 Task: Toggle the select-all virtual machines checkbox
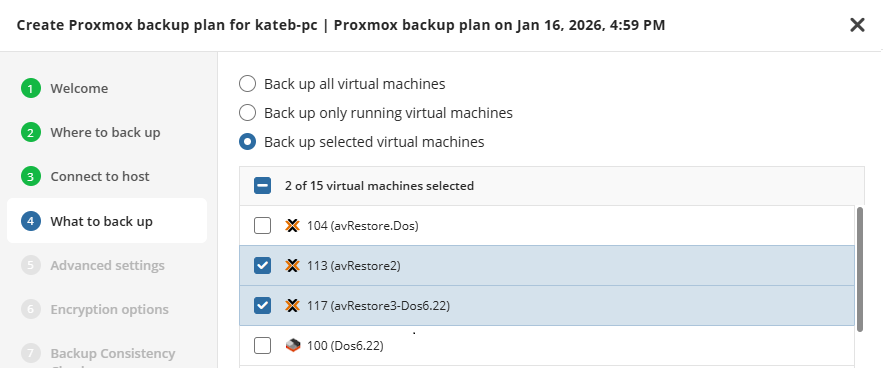click(x=262, y=185)
